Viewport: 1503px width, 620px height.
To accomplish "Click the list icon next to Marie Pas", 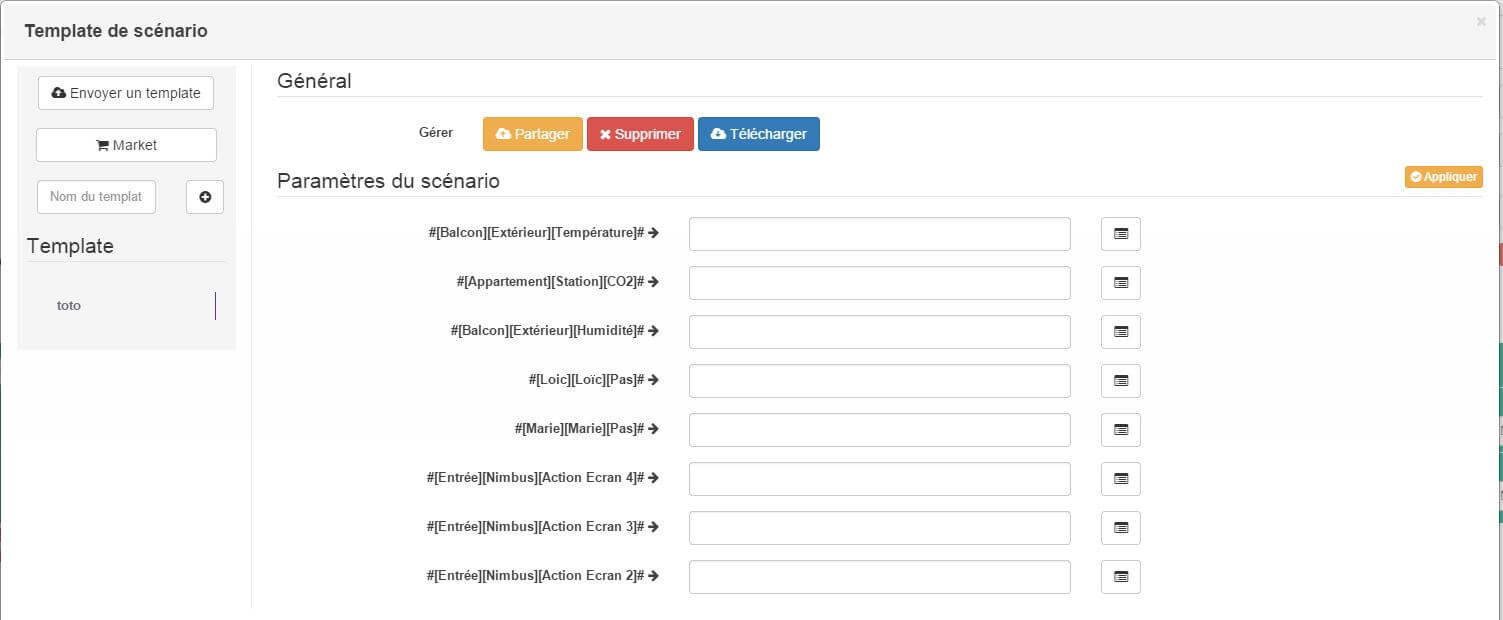I will 1120,430.
